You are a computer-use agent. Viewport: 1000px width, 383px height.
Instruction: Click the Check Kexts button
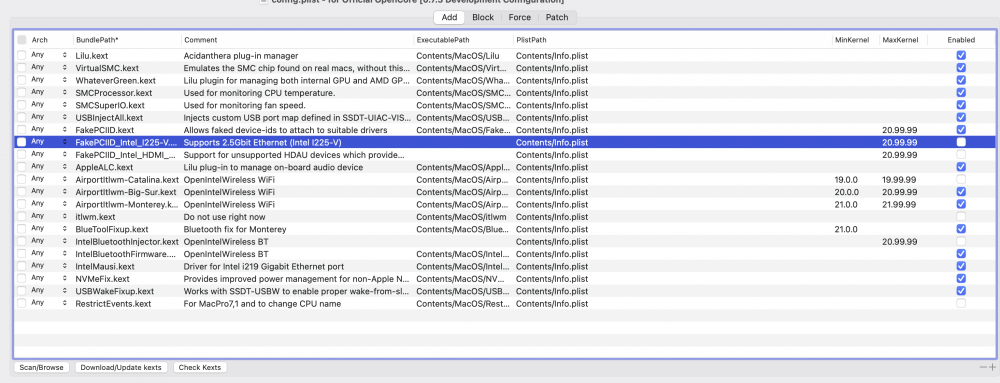pyautogui.click(x=200, y=368)
